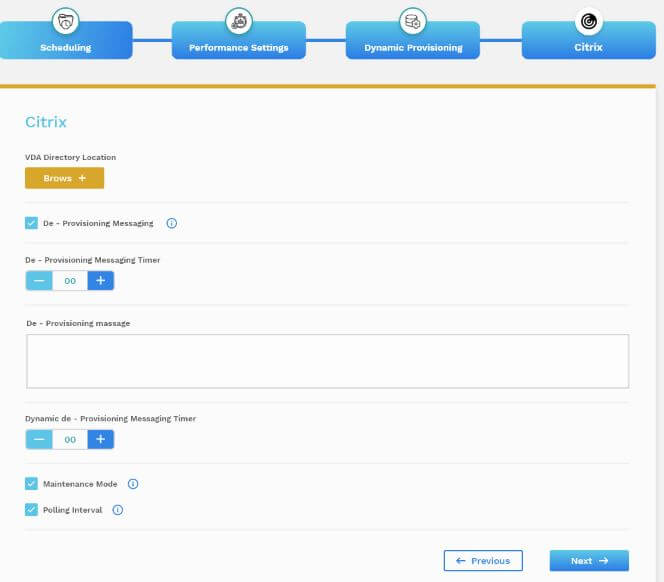Click the De-Provisioning massage text area
The image size is (664, 582).
(x=327, y=361)
